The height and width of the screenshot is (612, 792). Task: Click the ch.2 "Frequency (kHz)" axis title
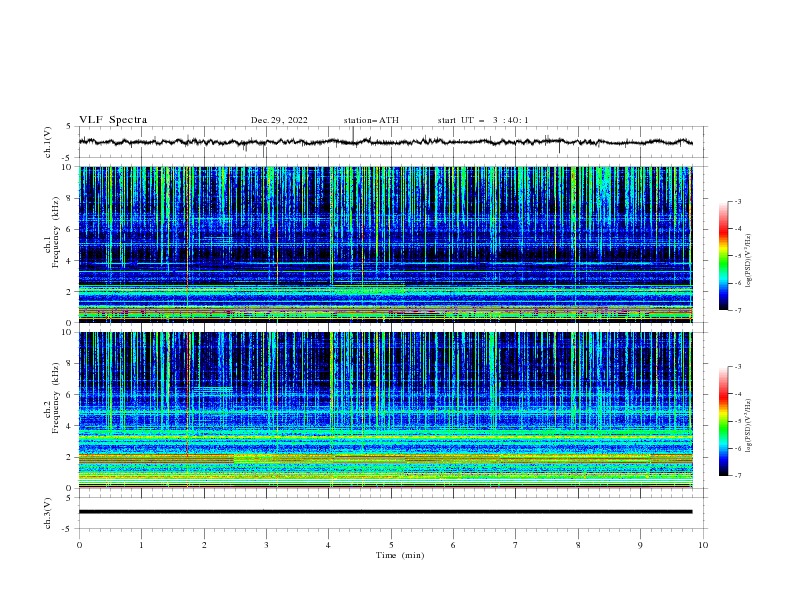click(56, 397)
